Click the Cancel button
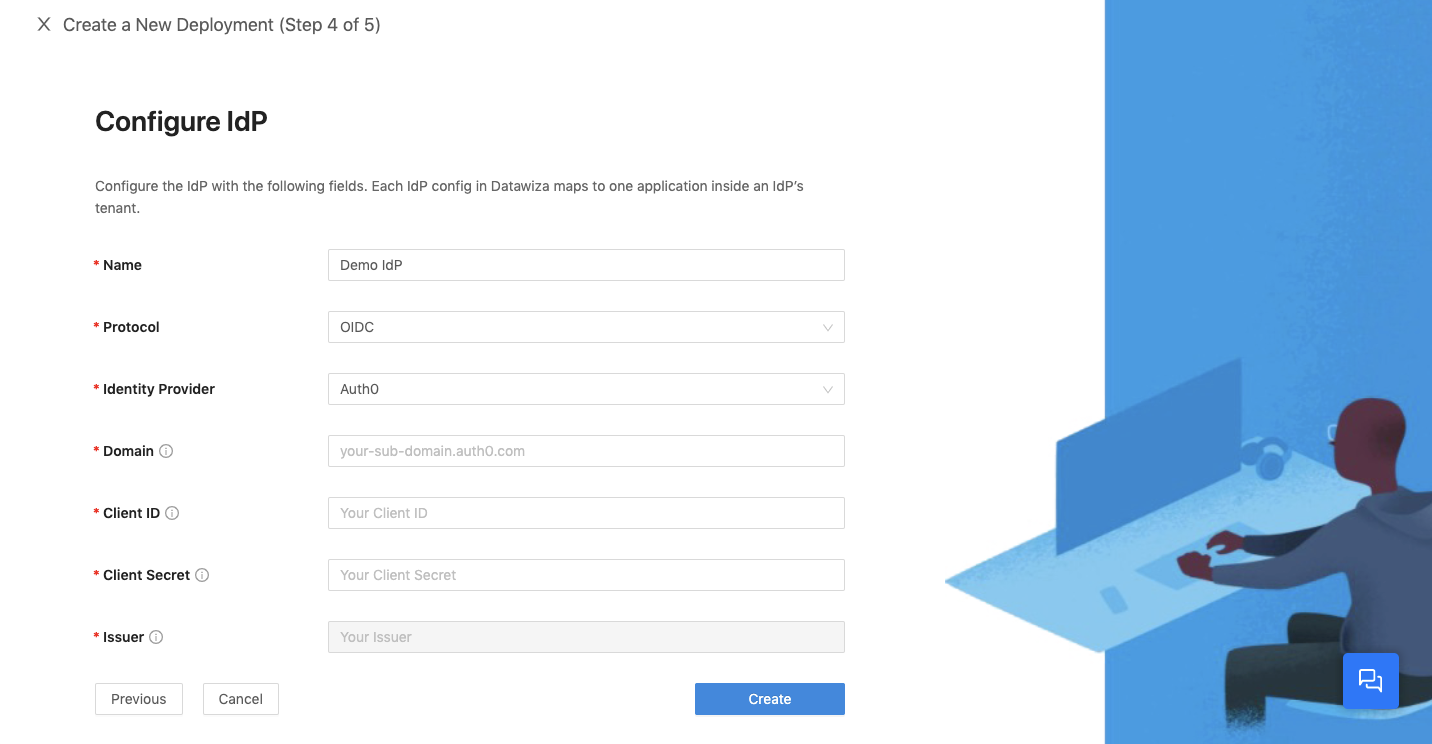Image resolution: width=1432 pixels, height=744 pixels. [241, 699]
